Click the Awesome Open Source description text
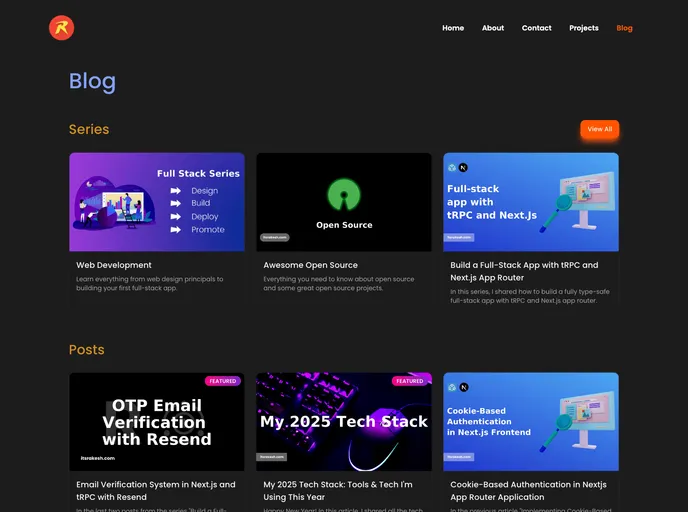The image size is (688, 512). (x=339, y=283)
